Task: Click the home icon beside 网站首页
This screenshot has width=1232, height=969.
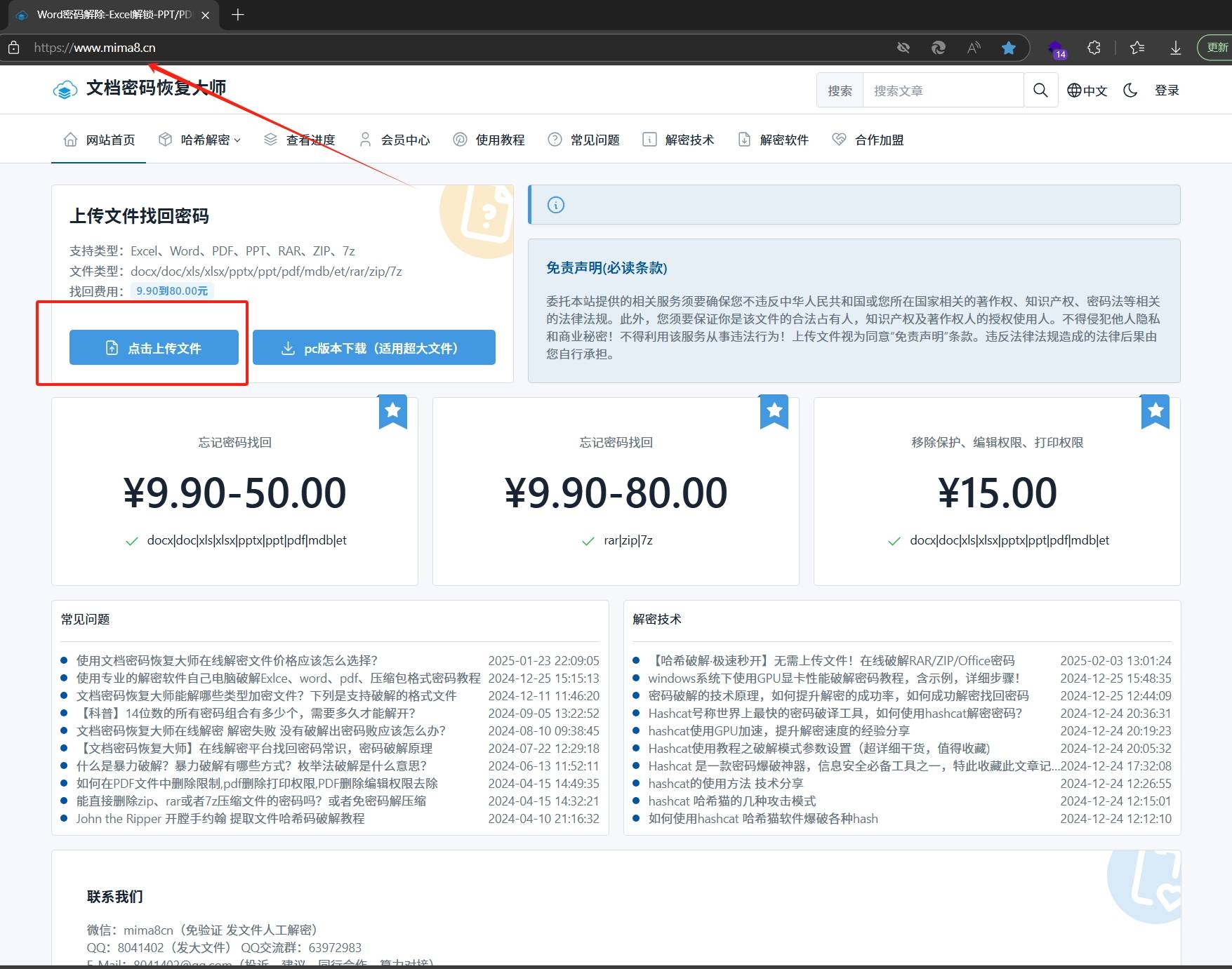Action: (70, 140)
